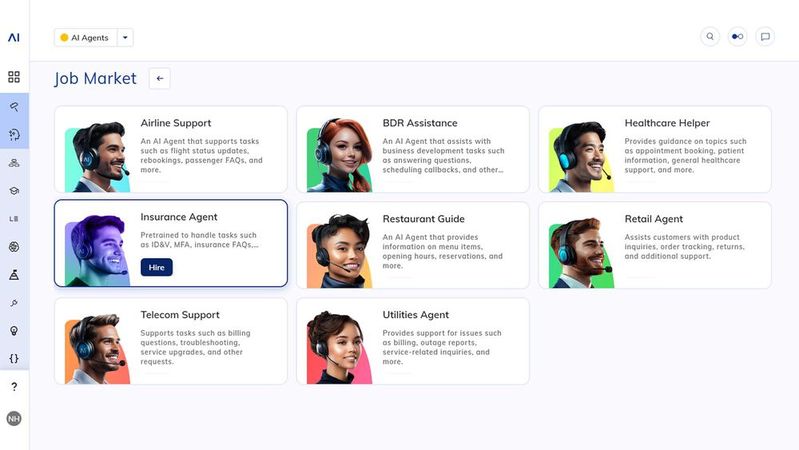799x450 pixels.
Task: Click the Insurance Agent description text
Action: point(200,240)
